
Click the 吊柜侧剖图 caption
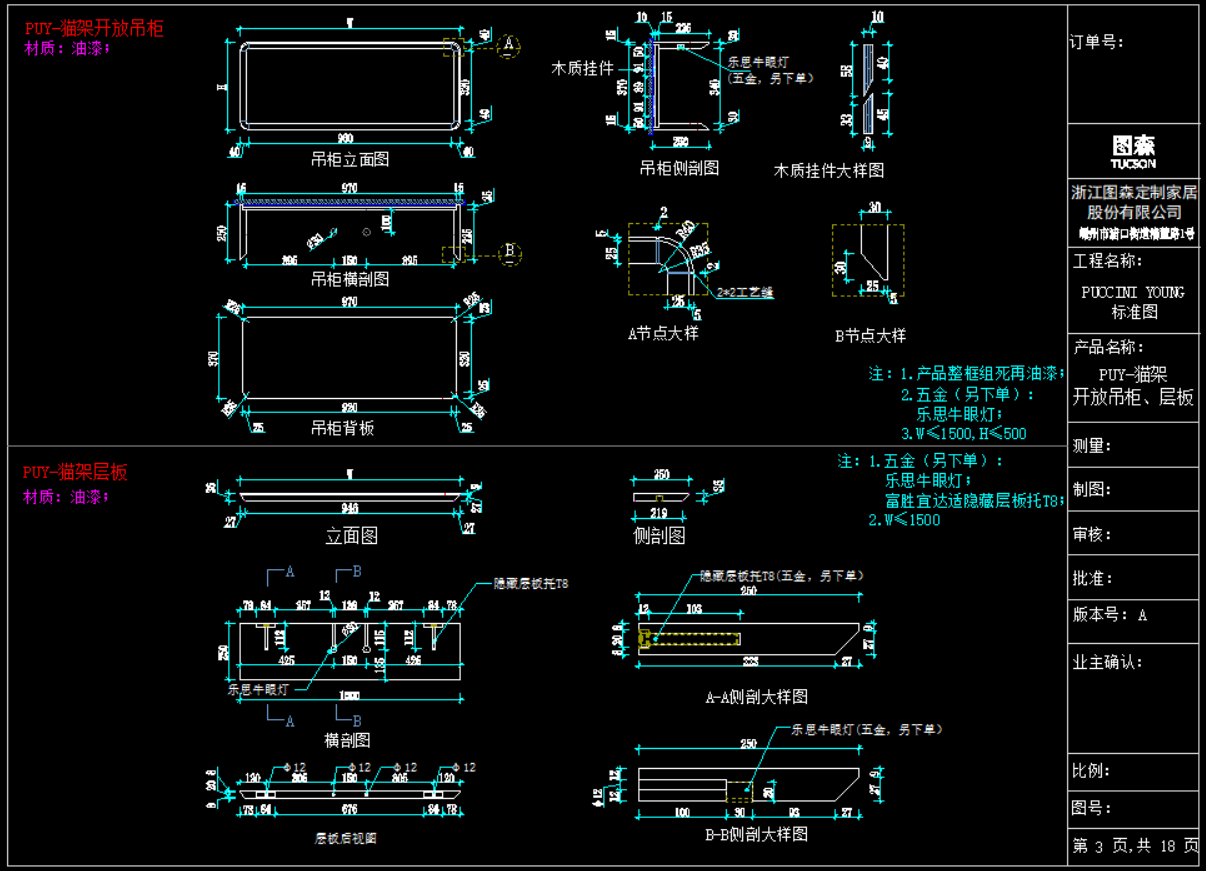click(679, 169)
